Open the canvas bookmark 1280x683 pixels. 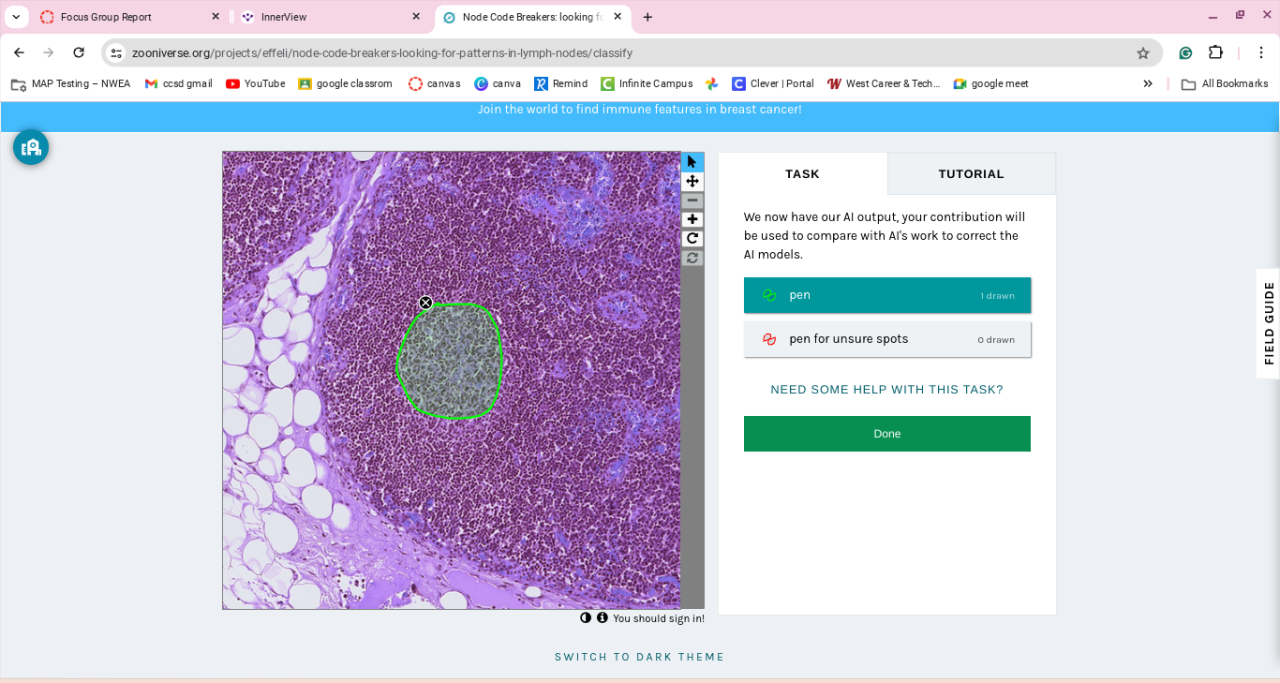pos(434,84)
